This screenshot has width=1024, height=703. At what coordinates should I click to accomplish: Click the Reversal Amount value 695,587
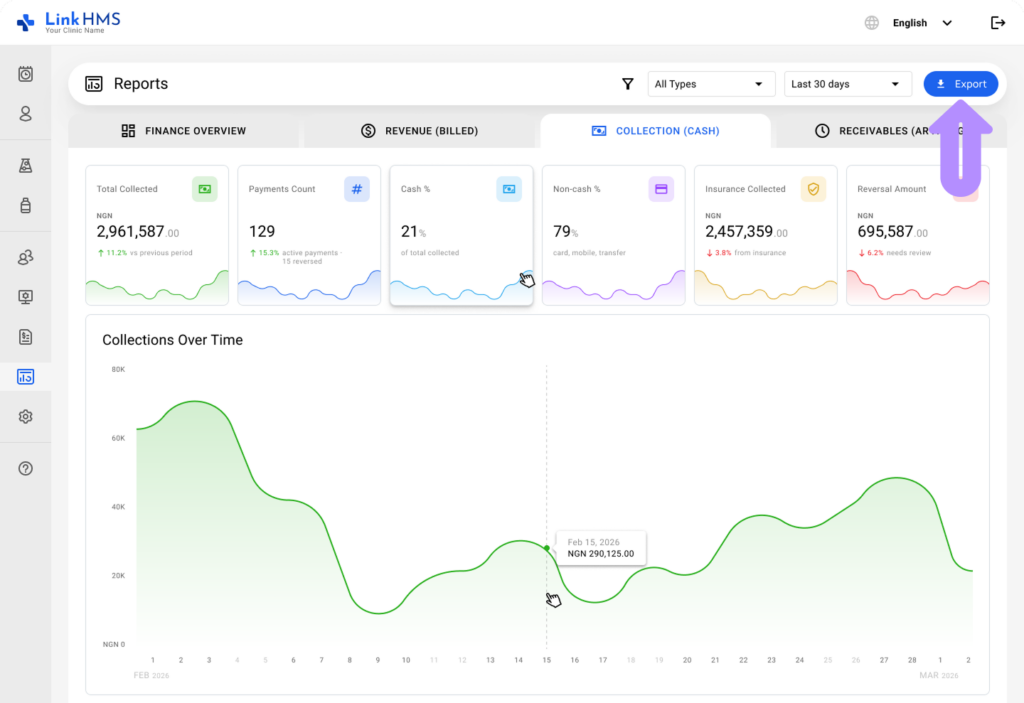(893, 232)
